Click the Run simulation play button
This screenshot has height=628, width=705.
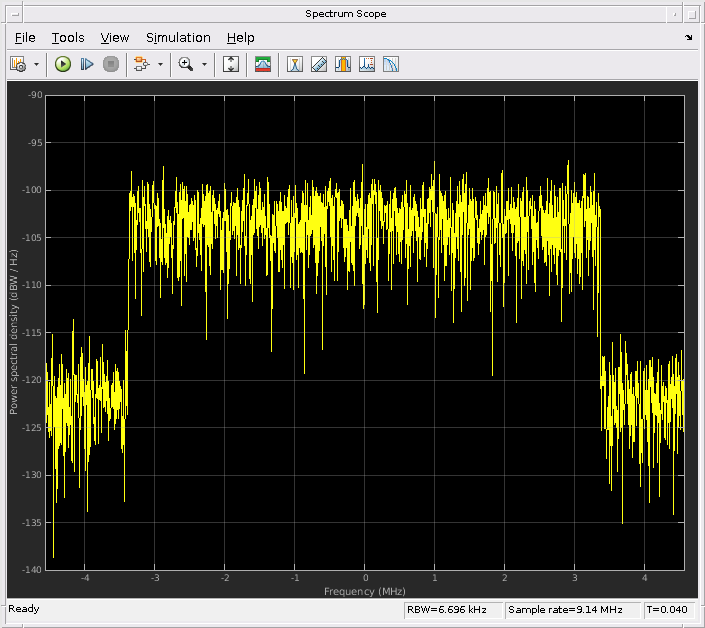click(x=63, y=64)
